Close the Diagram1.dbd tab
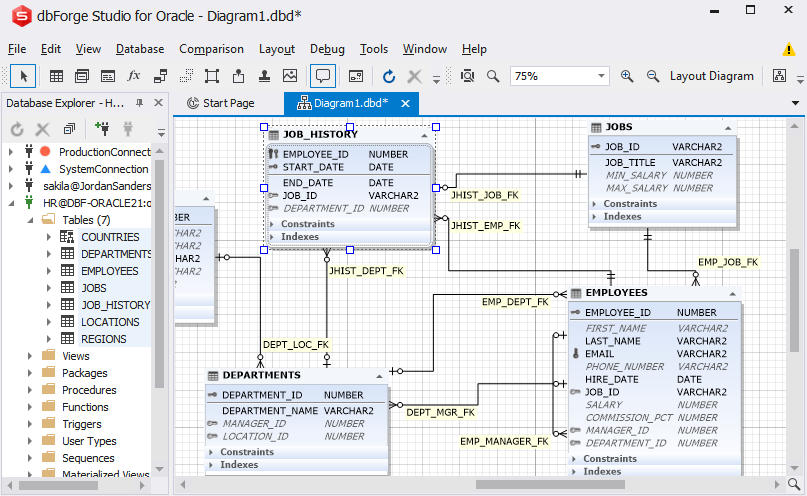 tap(406, 103)
